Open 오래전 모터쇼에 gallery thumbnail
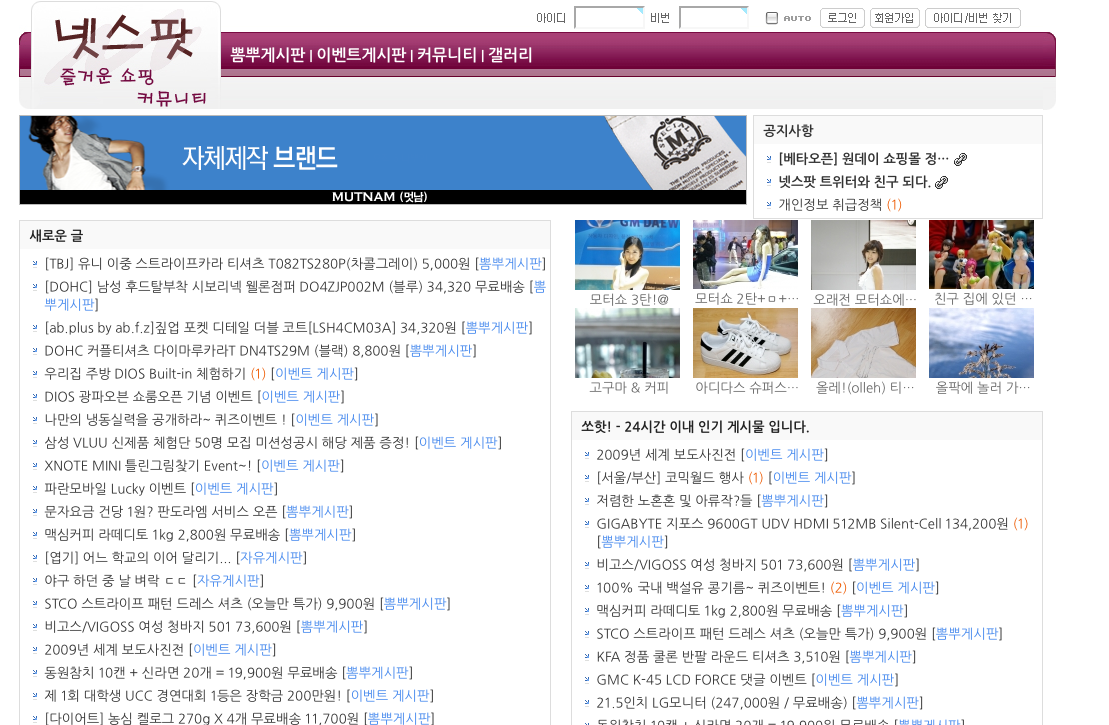 [x=863, y=255]
